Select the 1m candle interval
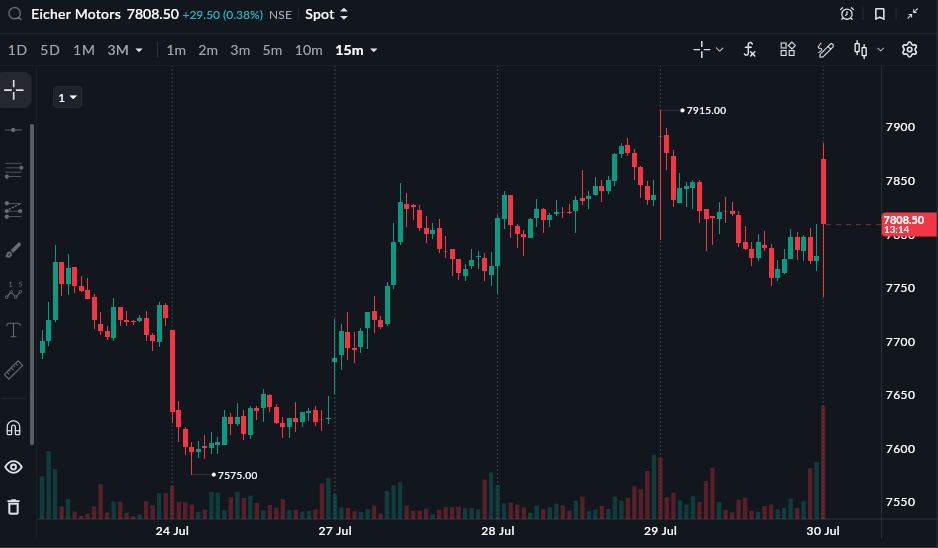 pyautogui.click(x=176, y=50)
